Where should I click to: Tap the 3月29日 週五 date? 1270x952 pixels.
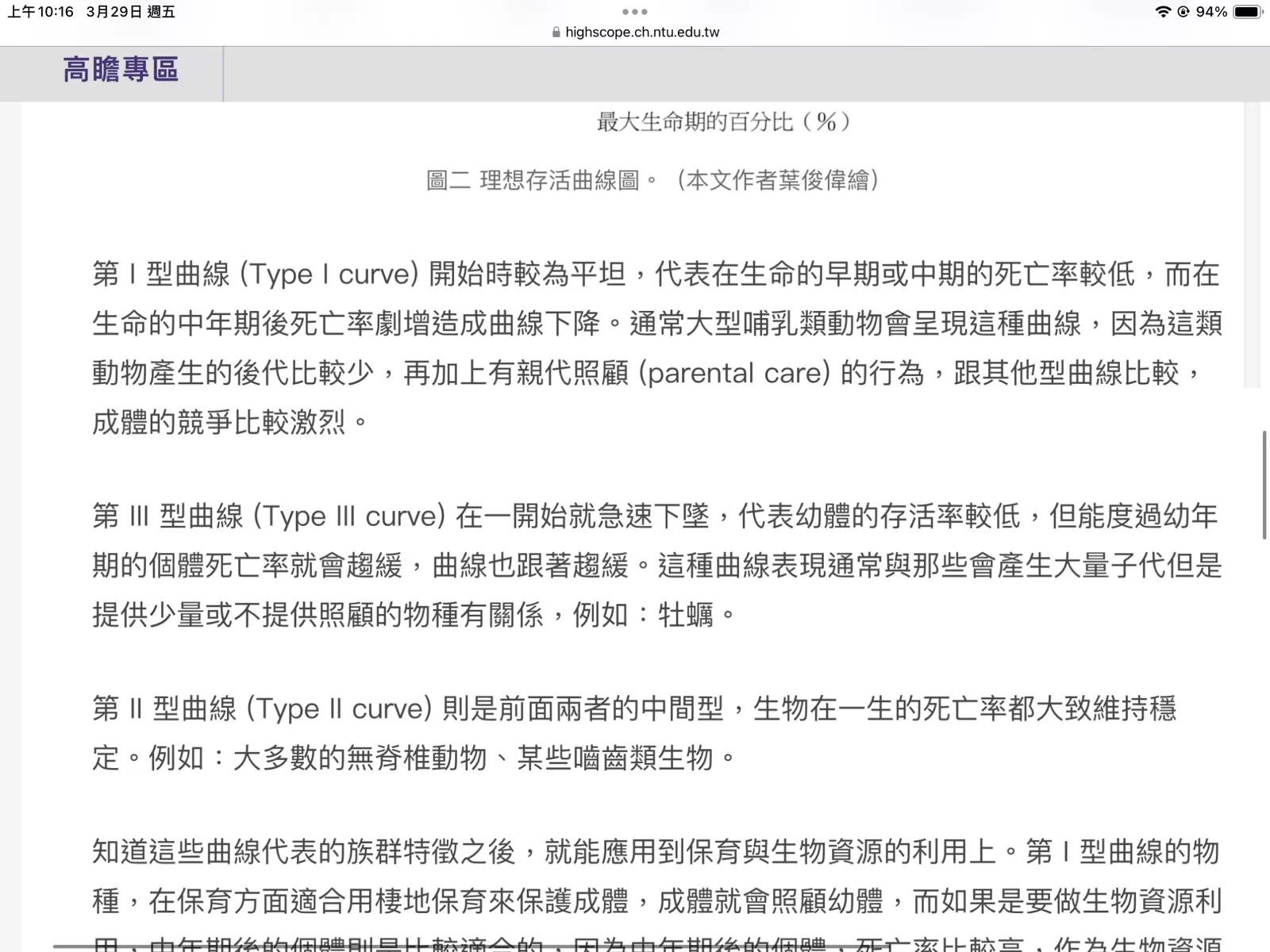point(131,12)
